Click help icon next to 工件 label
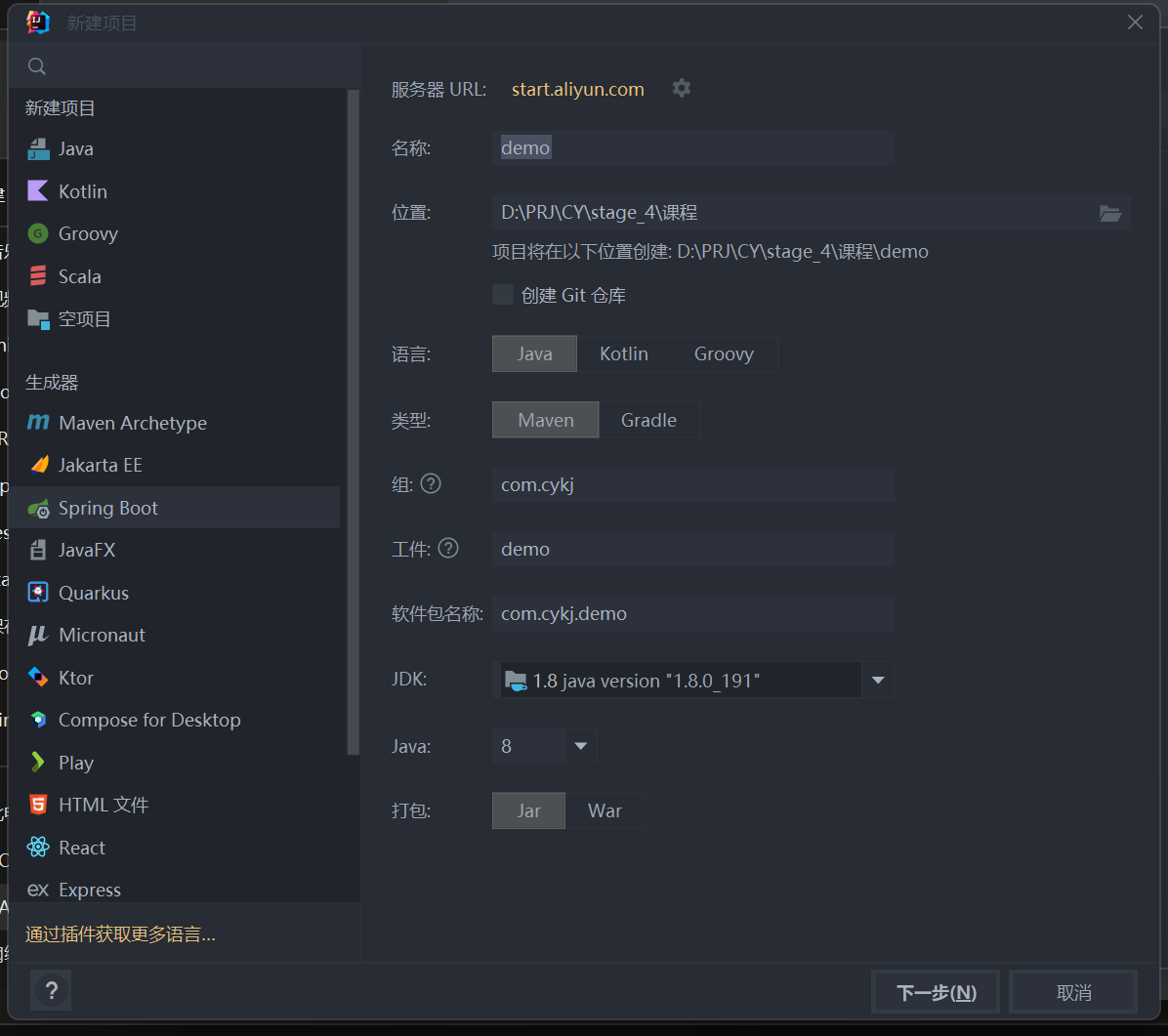Image resolution: width=1168 pixels, height=1036 pixels. point(448,549)
